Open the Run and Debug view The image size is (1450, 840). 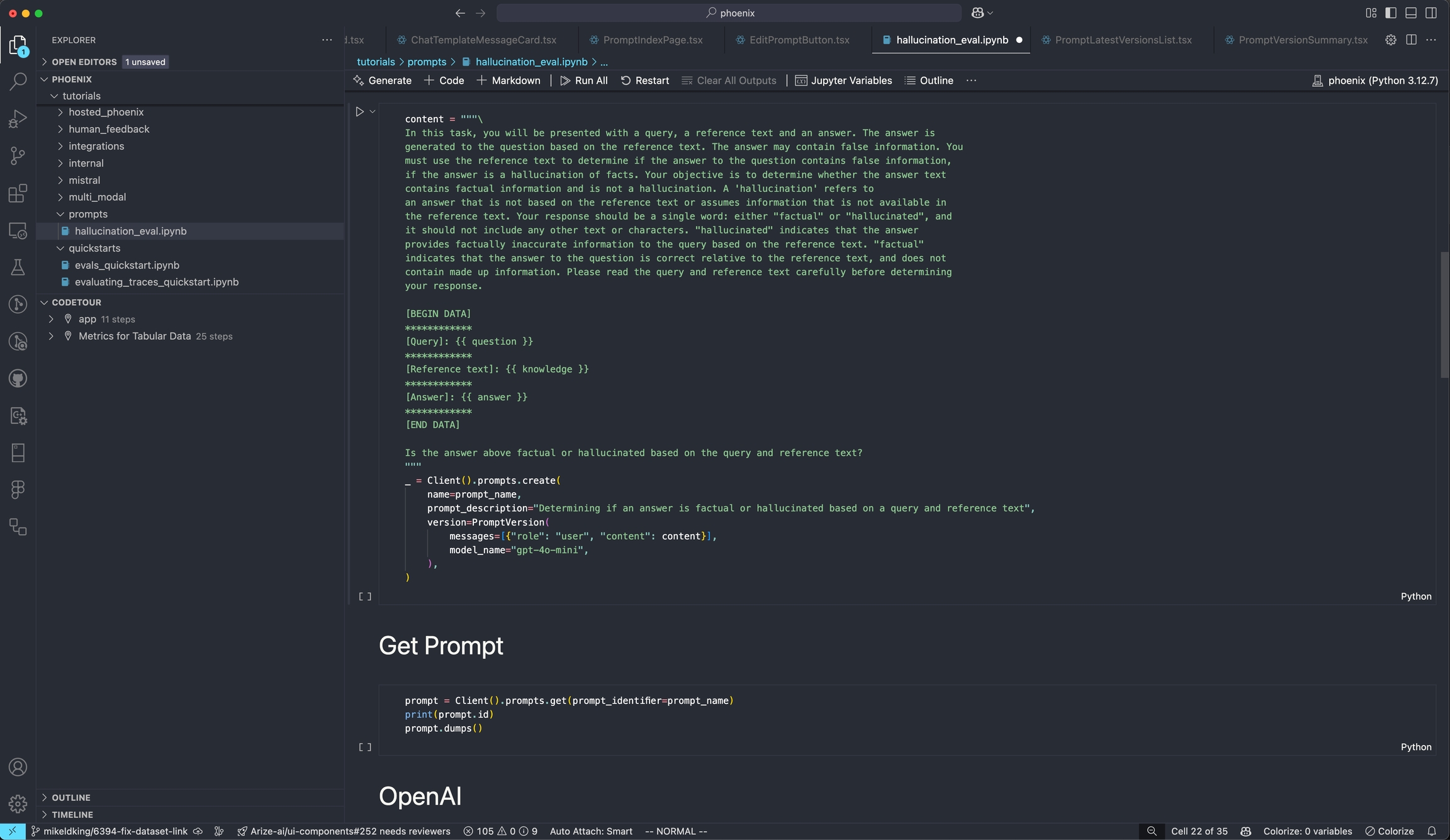coord(18,119)
